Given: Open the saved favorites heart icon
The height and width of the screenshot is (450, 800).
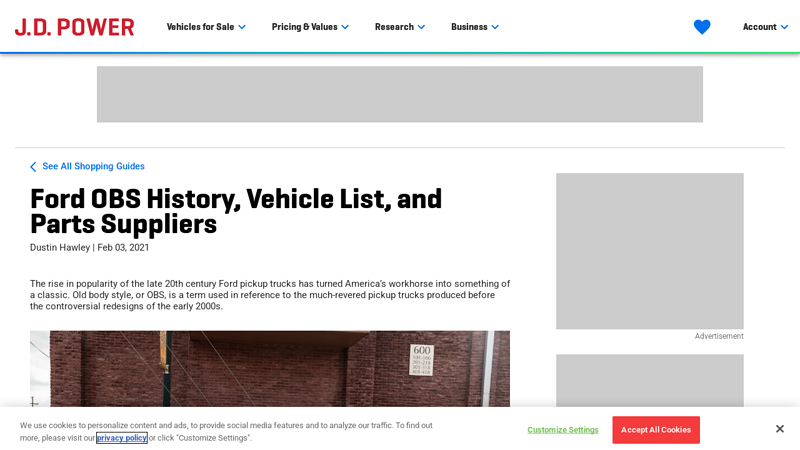Looking at the screenshot, I should [702, 27].
